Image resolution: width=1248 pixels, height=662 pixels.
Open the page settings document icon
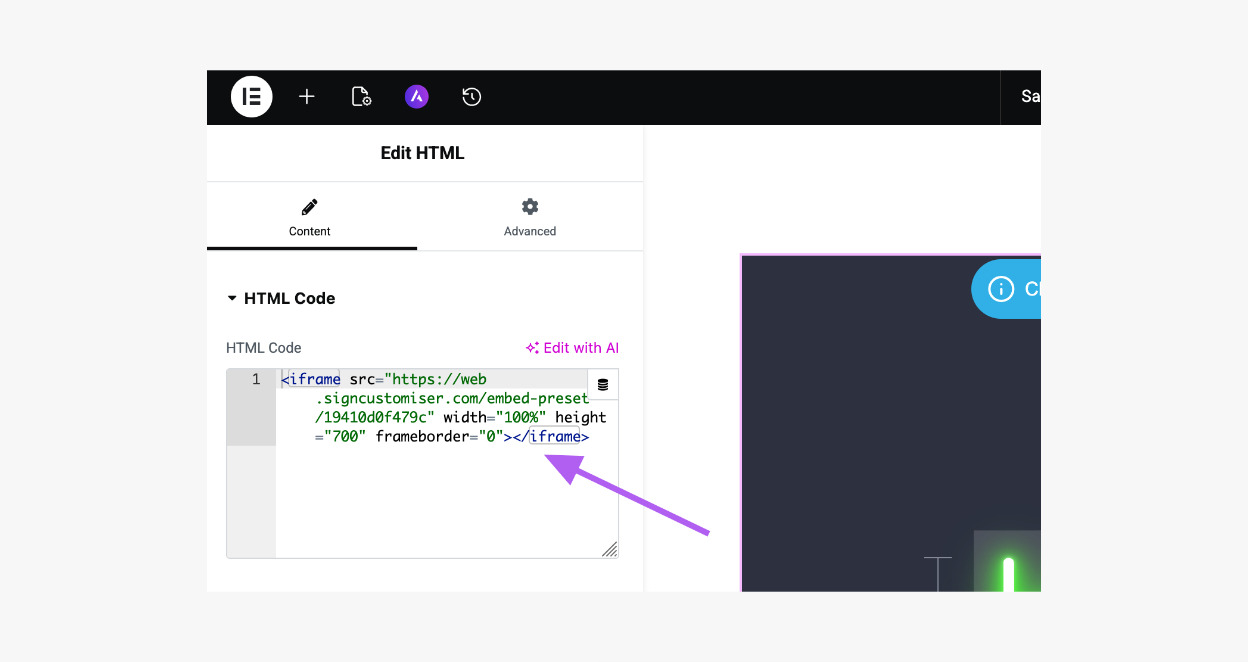coord(361,97)
